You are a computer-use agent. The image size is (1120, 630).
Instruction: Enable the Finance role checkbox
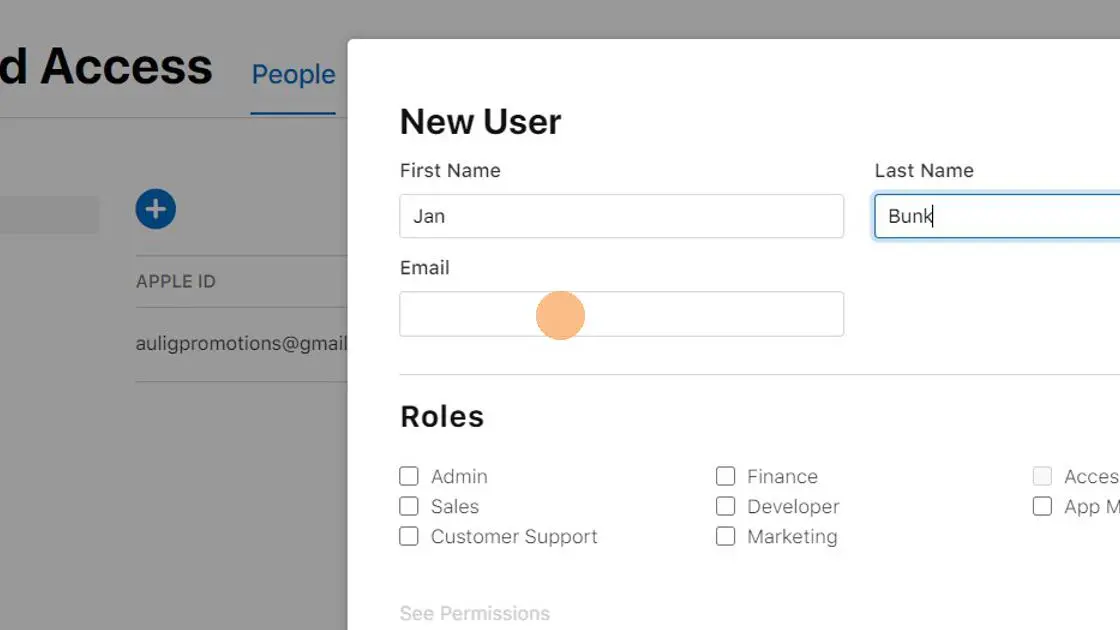tap(725, 476)
